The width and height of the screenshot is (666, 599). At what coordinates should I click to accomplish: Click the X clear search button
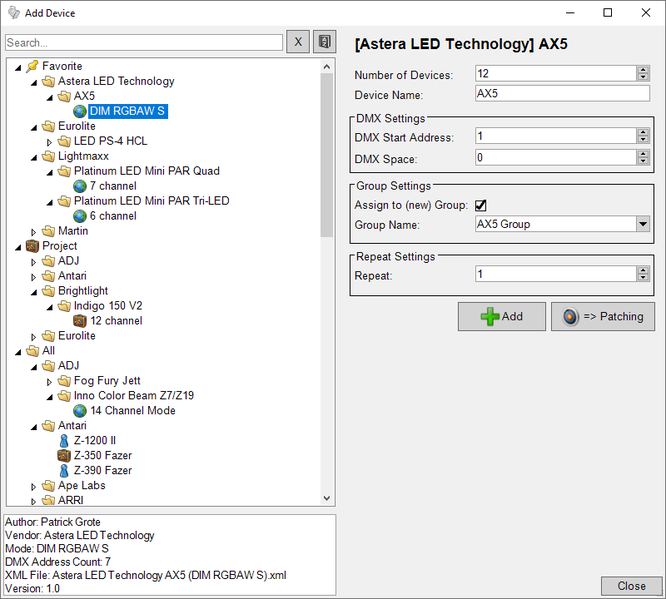298,42
